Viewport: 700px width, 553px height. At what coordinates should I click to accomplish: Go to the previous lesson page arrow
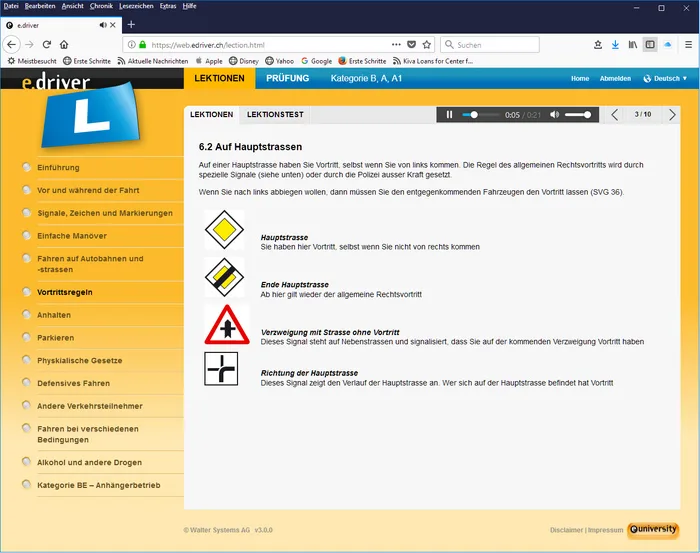point(615,115)
